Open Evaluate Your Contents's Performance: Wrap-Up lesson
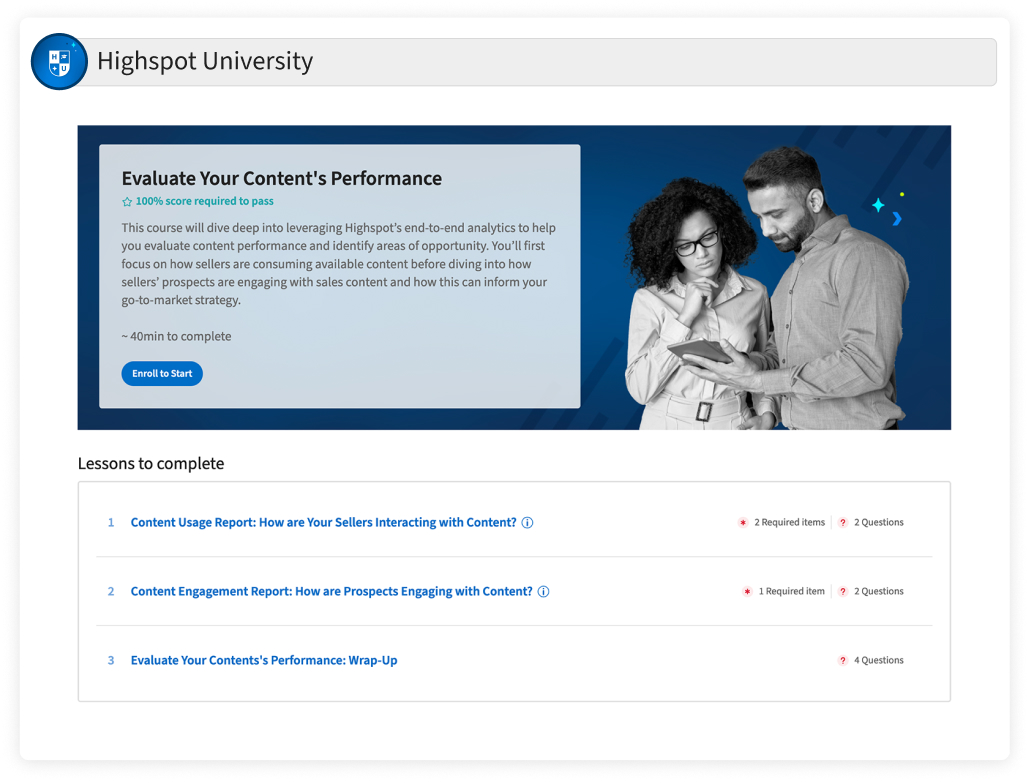This screenshot has height=783, width=1031. (264, 661)
